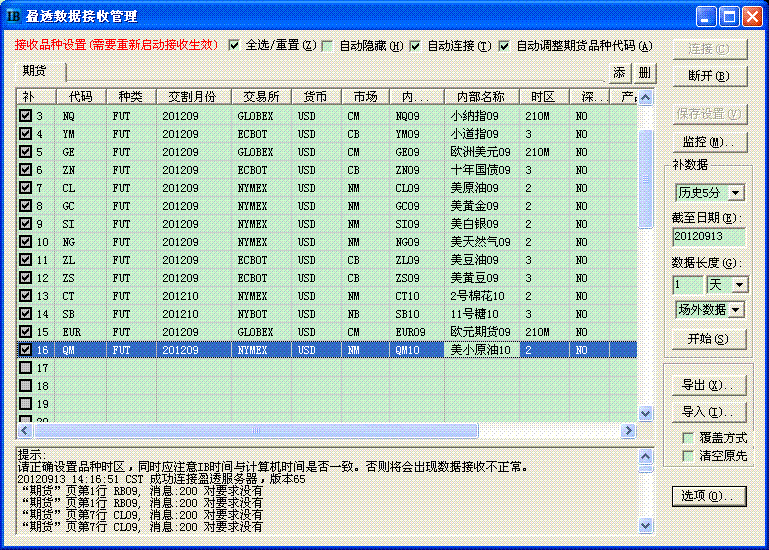
Task: Click the table's vertical scrollbar down arrow
Action: point(645,413)
